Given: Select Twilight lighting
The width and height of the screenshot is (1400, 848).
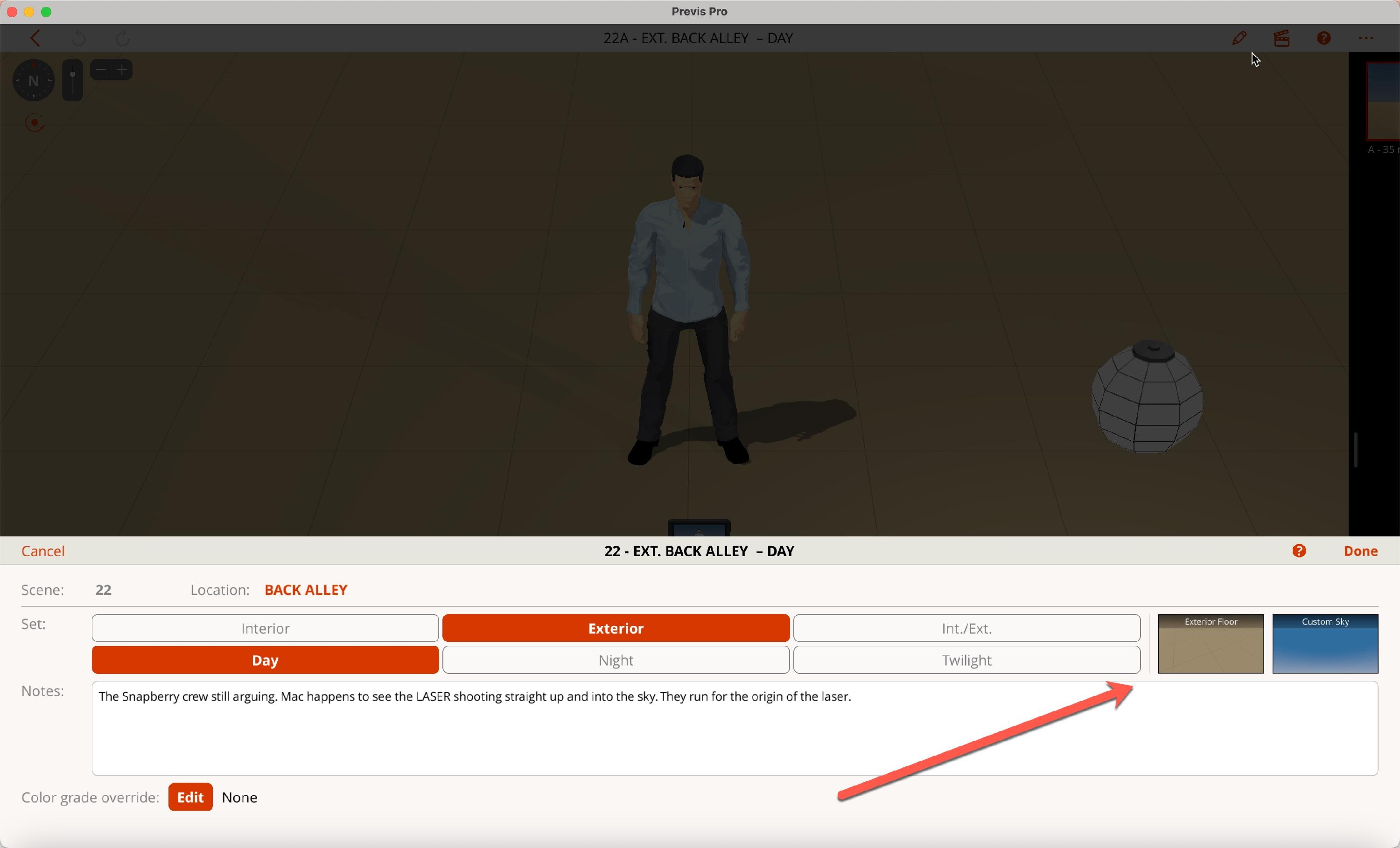Looking at the screenshot, I should 966,660.
